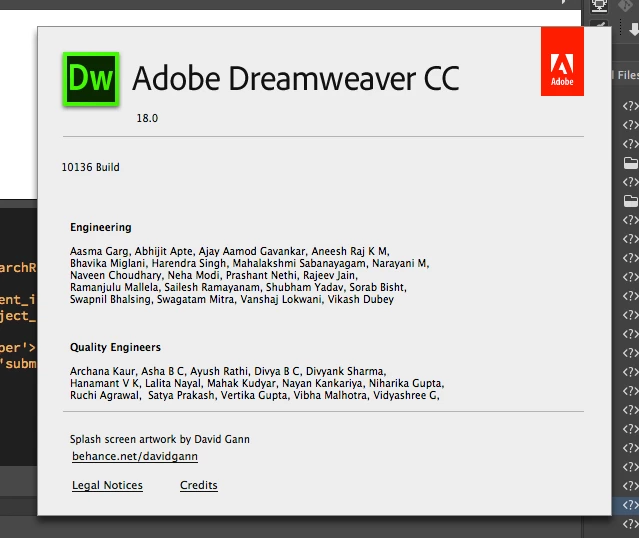Click the connect to remote server icon
This screenshot has width=639, height=538.
point(599,5)
